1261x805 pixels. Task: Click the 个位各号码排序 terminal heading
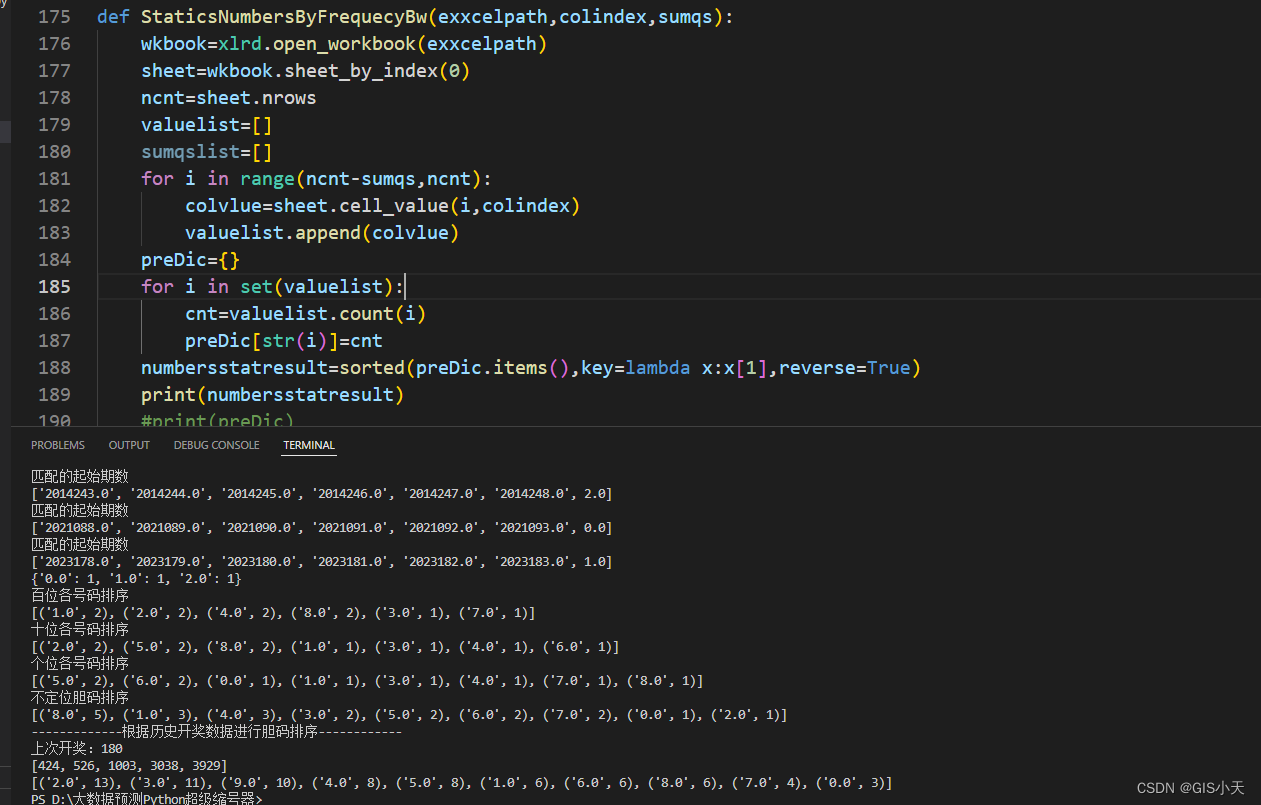coord(80,664)
